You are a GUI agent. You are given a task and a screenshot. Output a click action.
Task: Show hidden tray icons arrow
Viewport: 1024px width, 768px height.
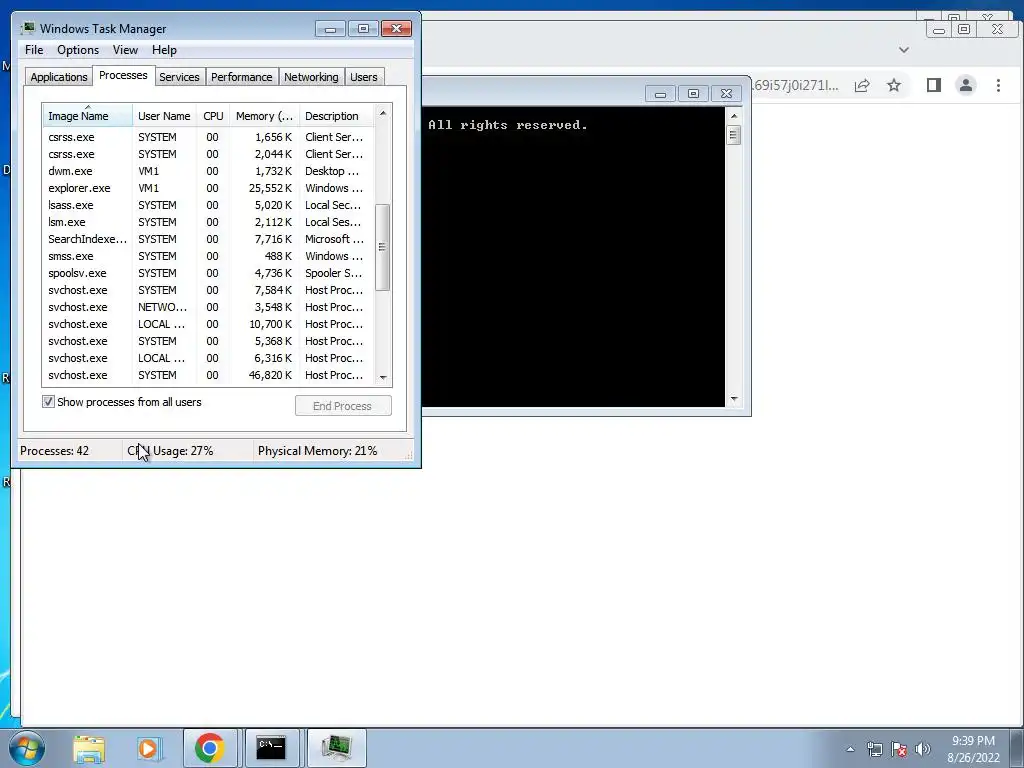[850, 749]
